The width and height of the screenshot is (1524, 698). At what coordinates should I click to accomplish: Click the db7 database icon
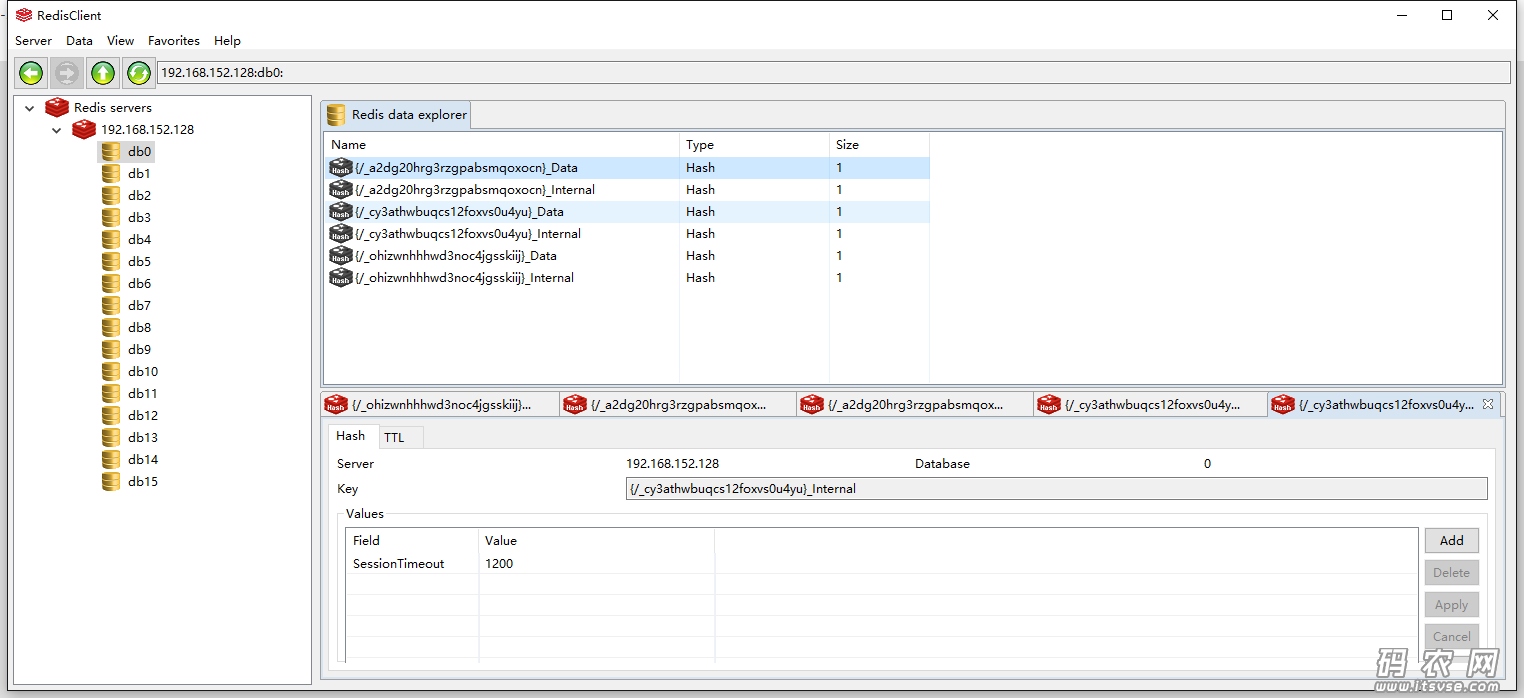pyautogui.click(x=111, y=306)
